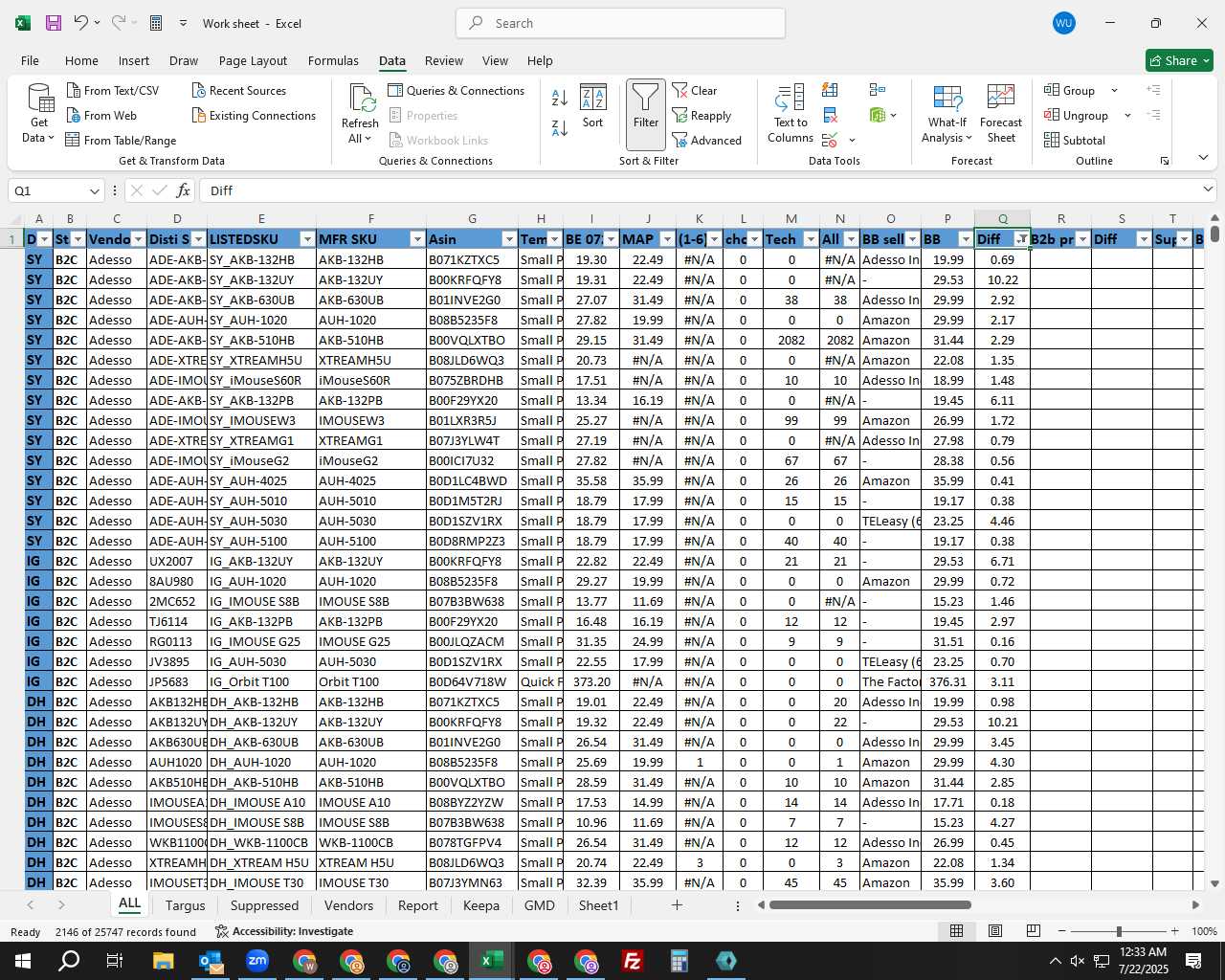Switch to the Formulas tab
The width and height of the screenshot is (1225, 980).
[333, 60]
